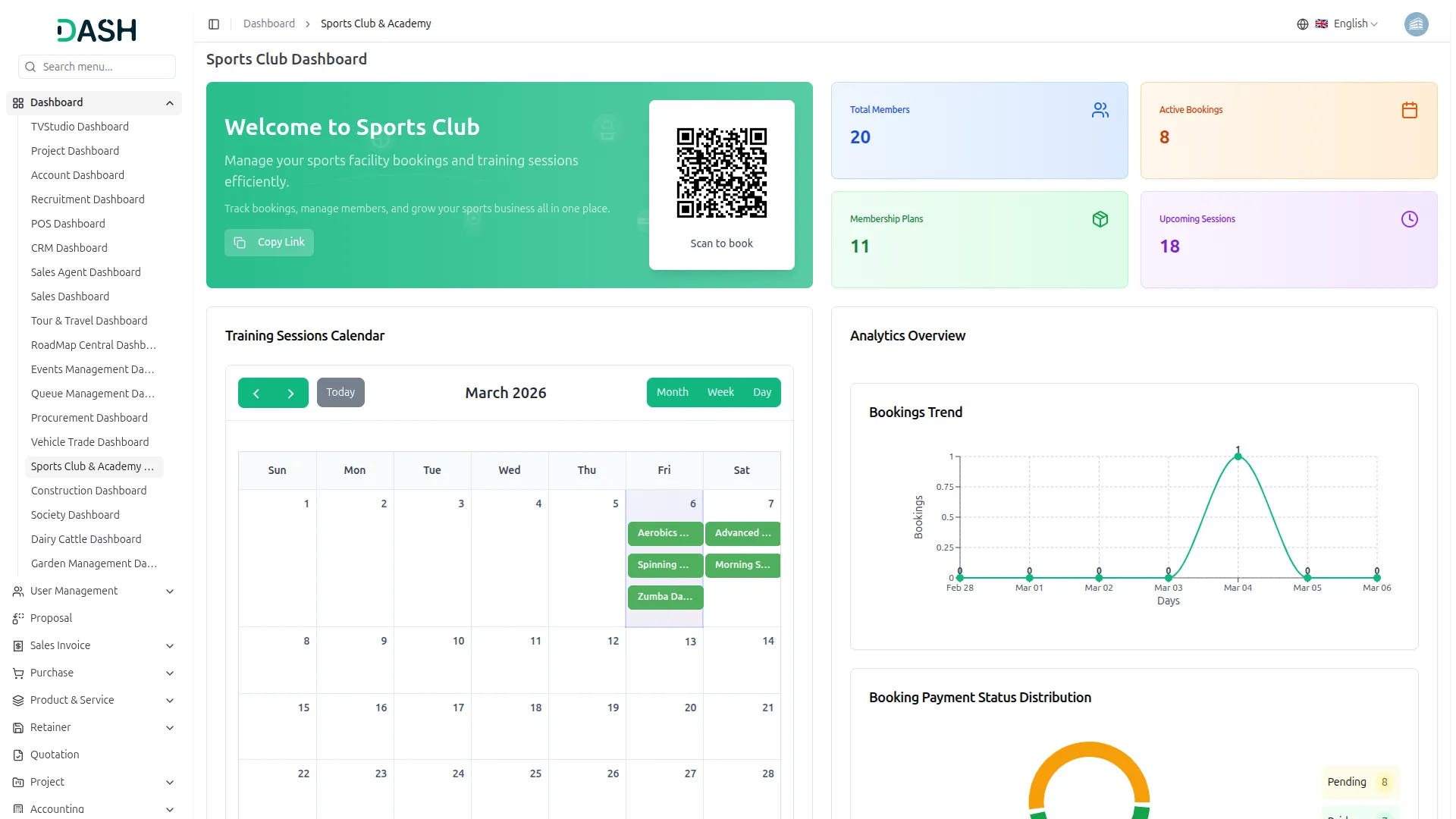Viewport: 1456px width, 819px height.
Task: Expand the User Management section
Action: 74,591
